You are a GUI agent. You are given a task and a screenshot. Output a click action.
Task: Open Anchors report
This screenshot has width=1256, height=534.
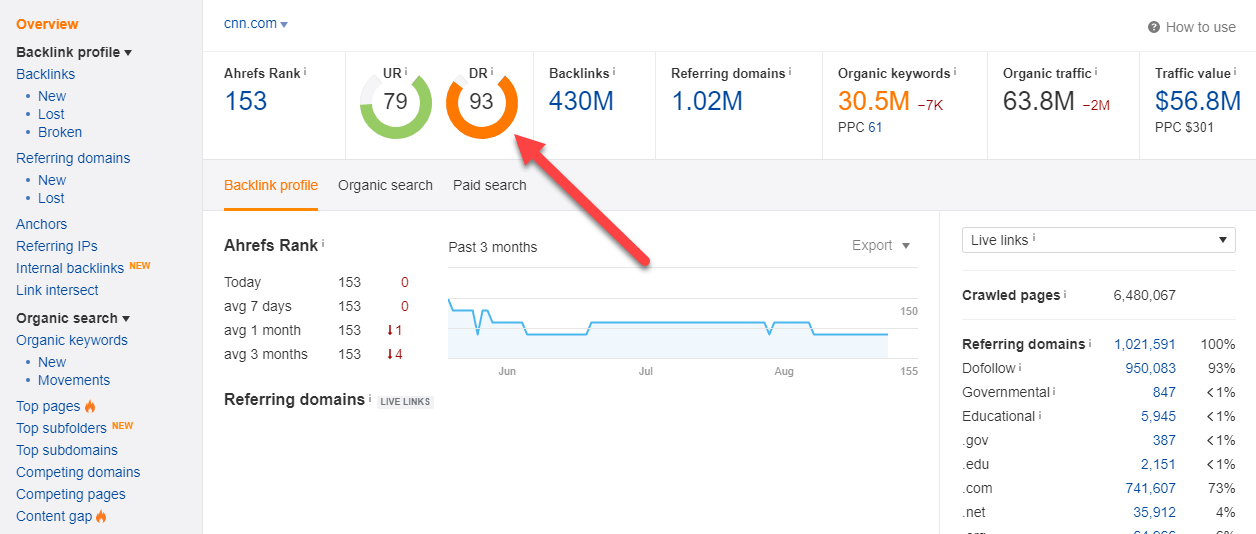coord(42,224)
